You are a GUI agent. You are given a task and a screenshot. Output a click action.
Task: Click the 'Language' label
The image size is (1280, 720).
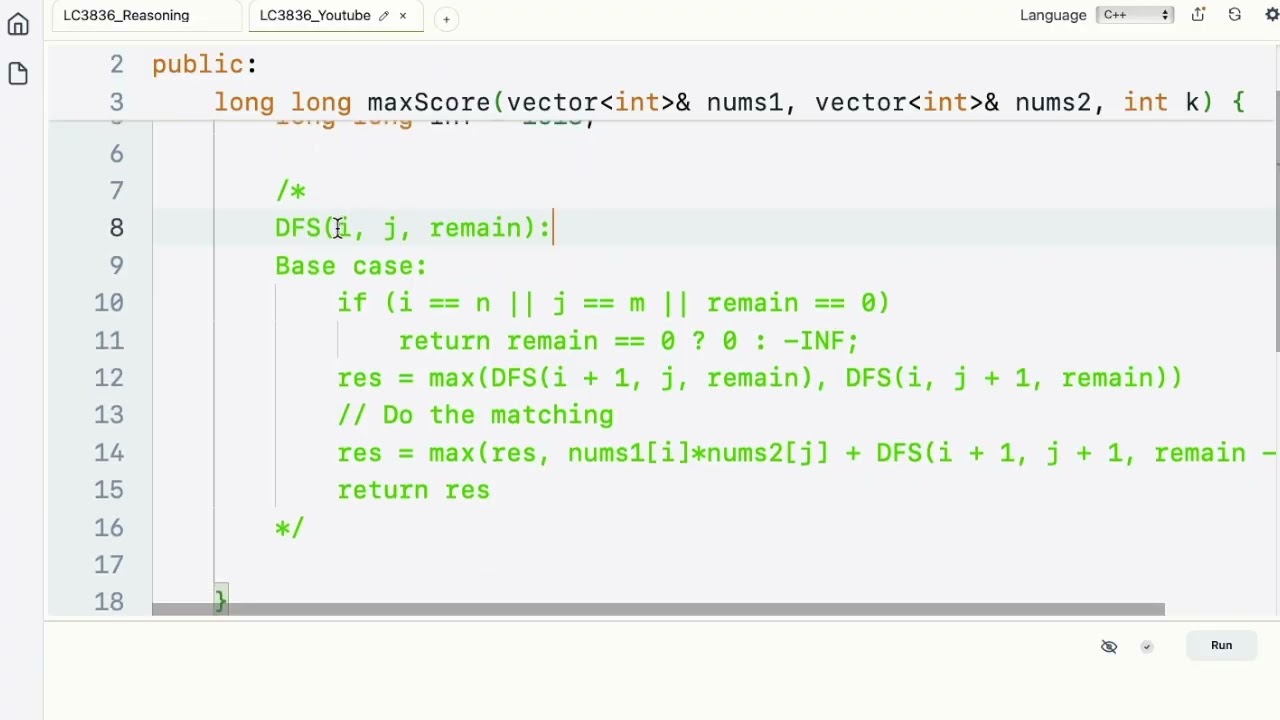pyautogui.click(x=1053, y=15)
